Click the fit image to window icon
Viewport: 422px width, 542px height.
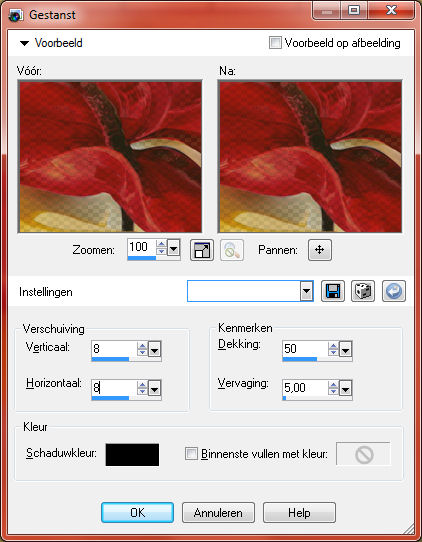coord(202,250)
